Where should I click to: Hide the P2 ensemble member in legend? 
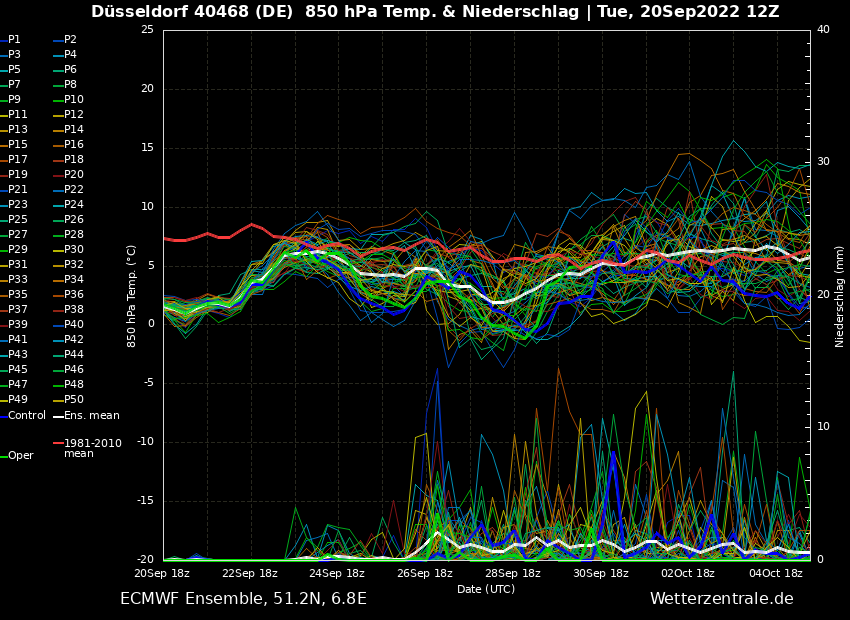click(70, 40)
